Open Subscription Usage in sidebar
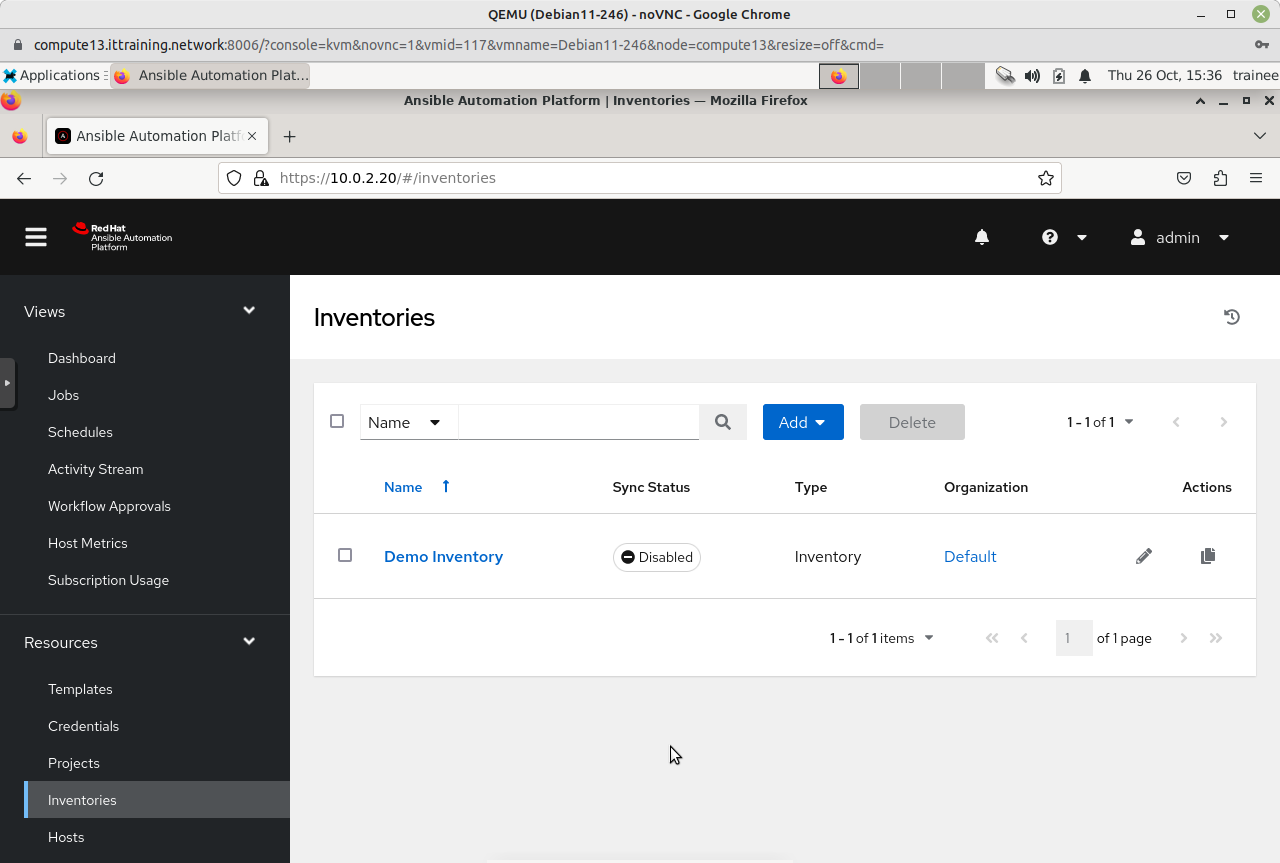Screen dimensions: 1280x863 click(x=108, y=580)
